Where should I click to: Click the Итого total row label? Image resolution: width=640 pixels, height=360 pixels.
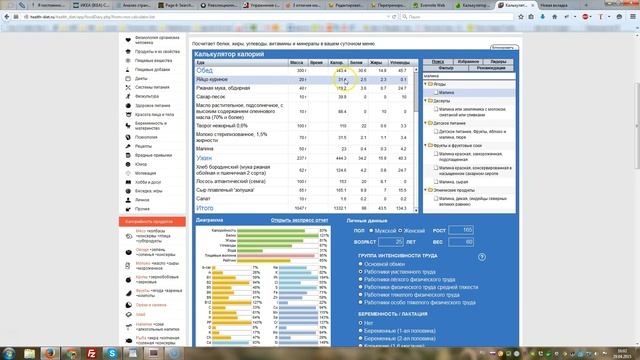pyautogui.click(x=205, y=208)
